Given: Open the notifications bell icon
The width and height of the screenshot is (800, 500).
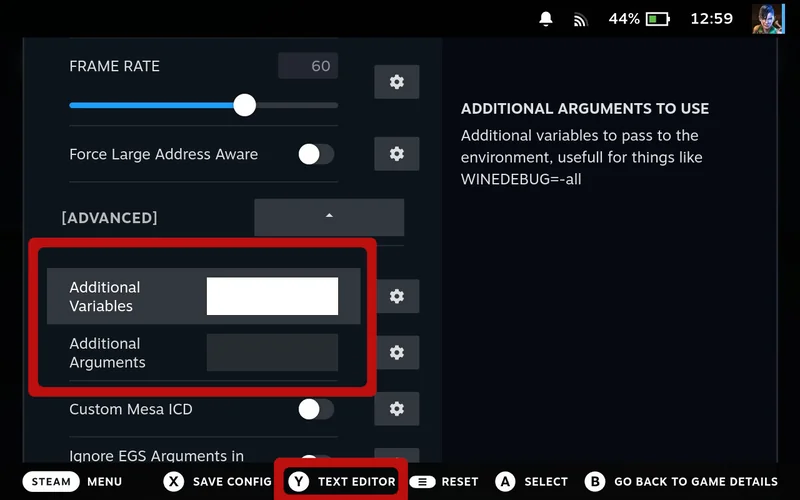Looking at the screenshot, I should pyautogui.click(x=545, y=19).
